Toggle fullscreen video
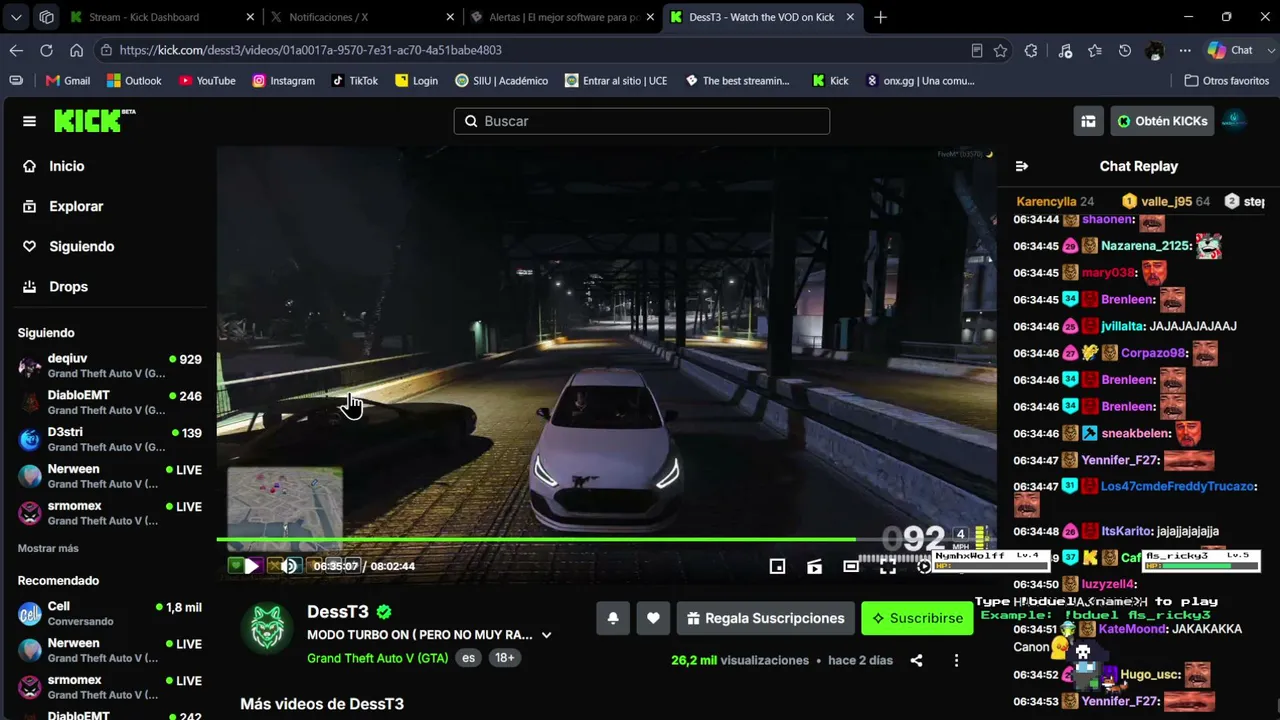This screenshot has width=1280, height=720. [x=887, y=566]
